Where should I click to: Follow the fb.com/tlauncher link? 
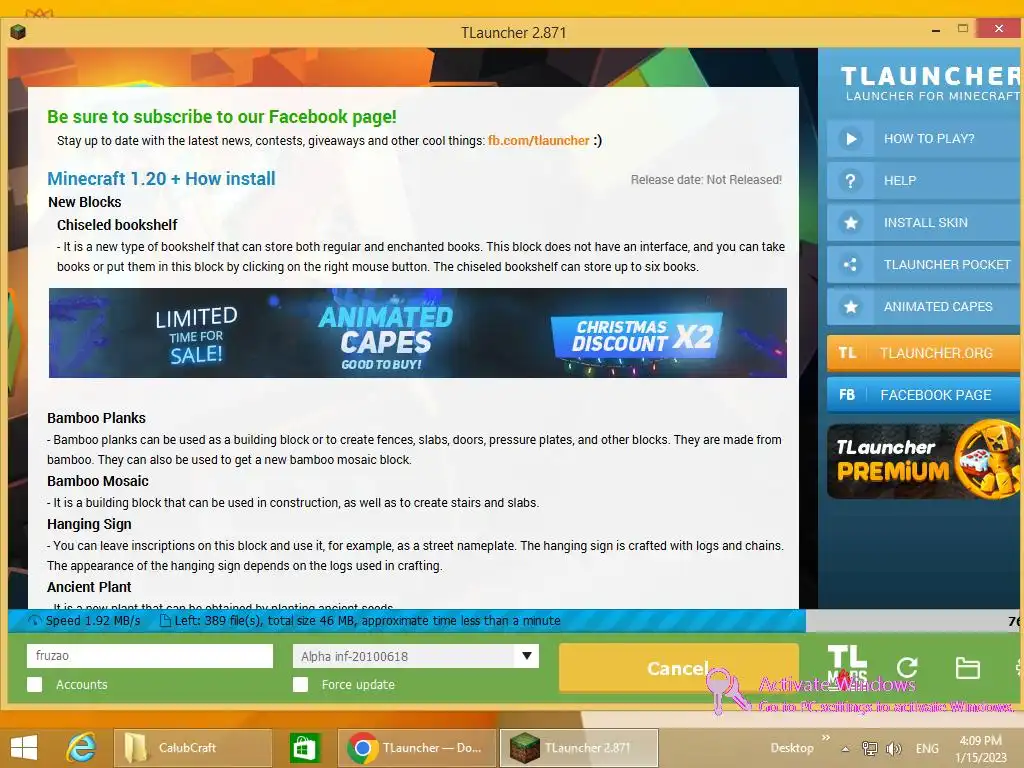pyautogui.click(x=539, y=140)
